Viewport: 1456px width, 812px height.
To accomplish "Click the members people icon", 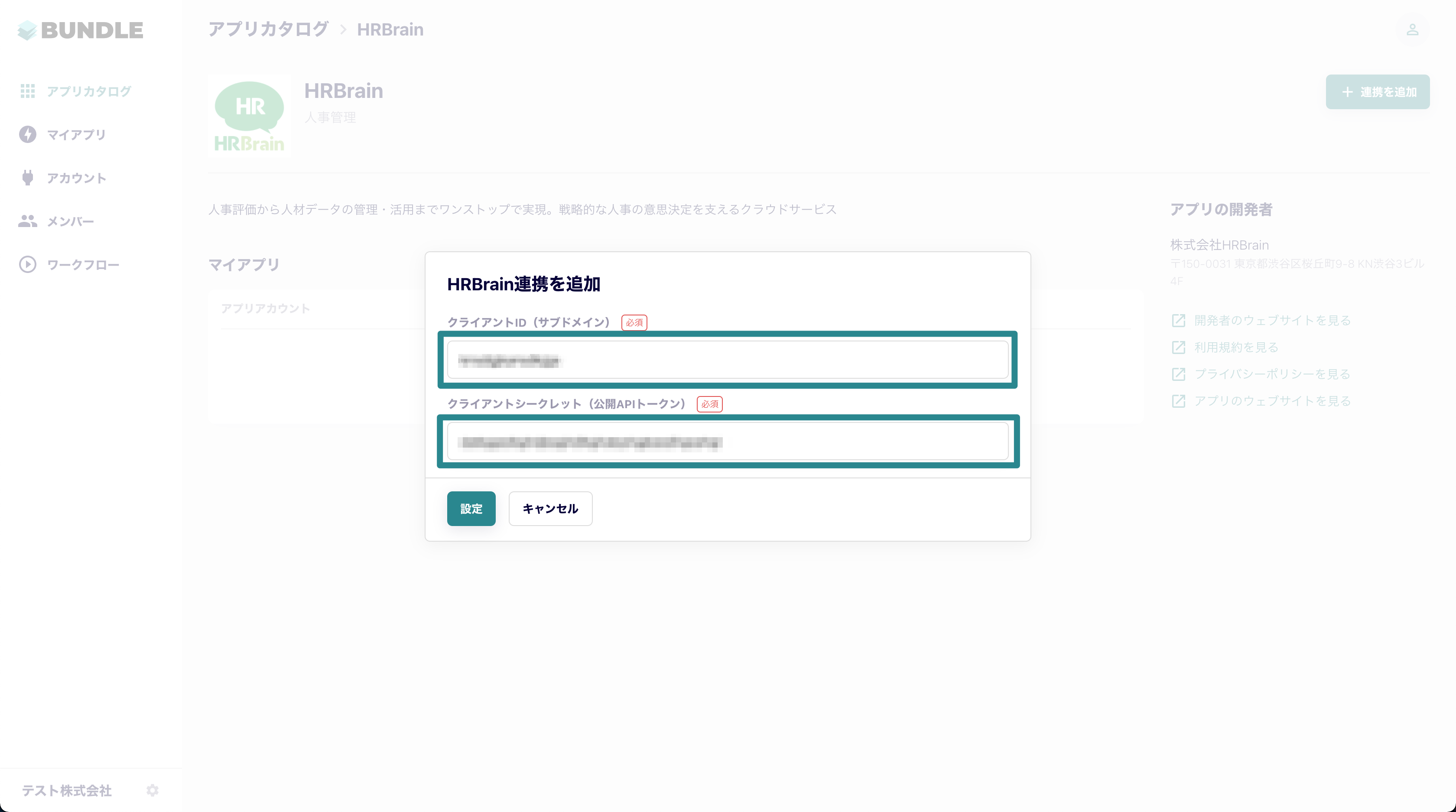I will coord(28,221).
